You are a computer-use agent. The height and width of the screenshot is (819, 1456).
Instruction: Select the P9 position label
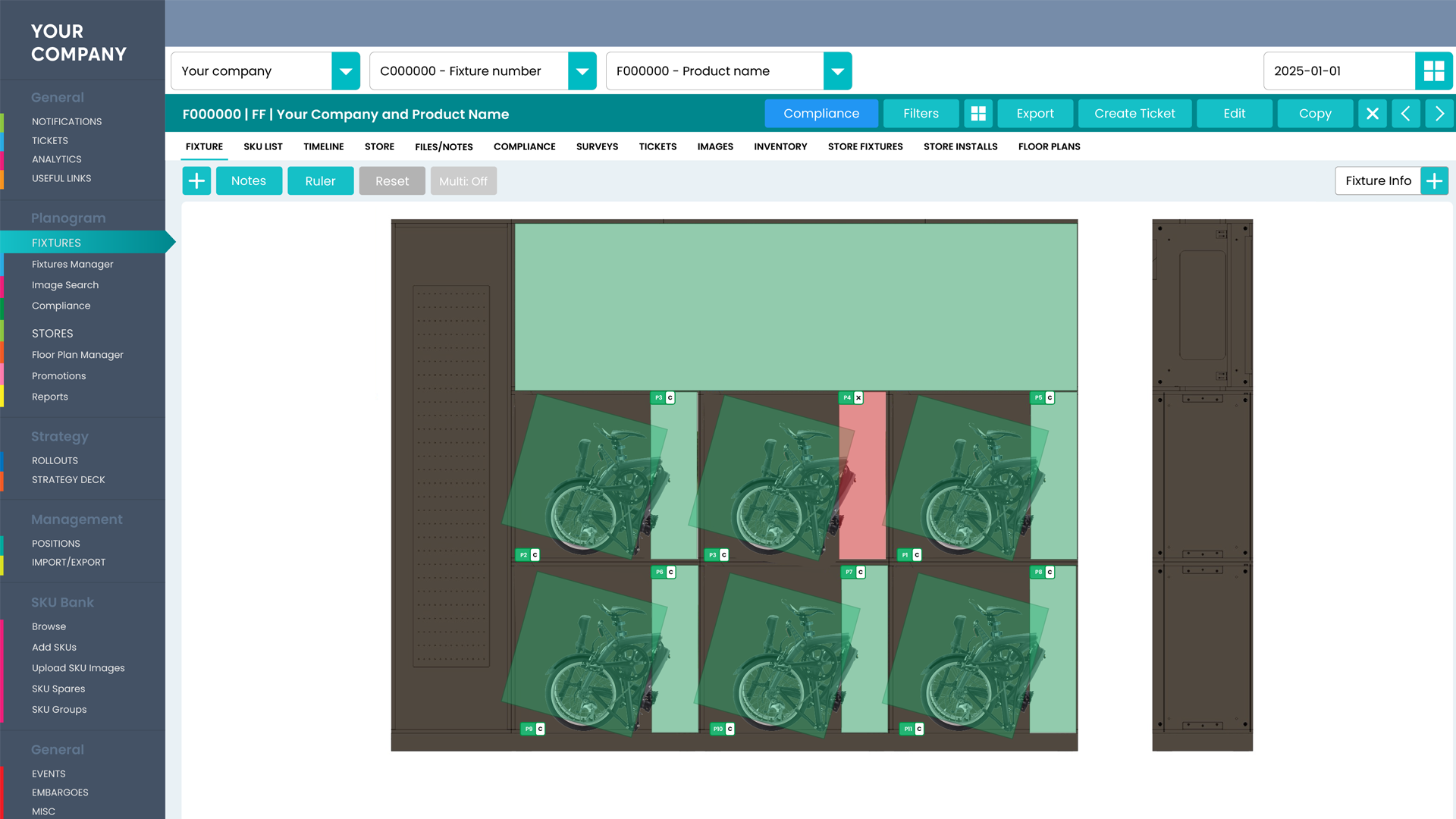(529, 729)
